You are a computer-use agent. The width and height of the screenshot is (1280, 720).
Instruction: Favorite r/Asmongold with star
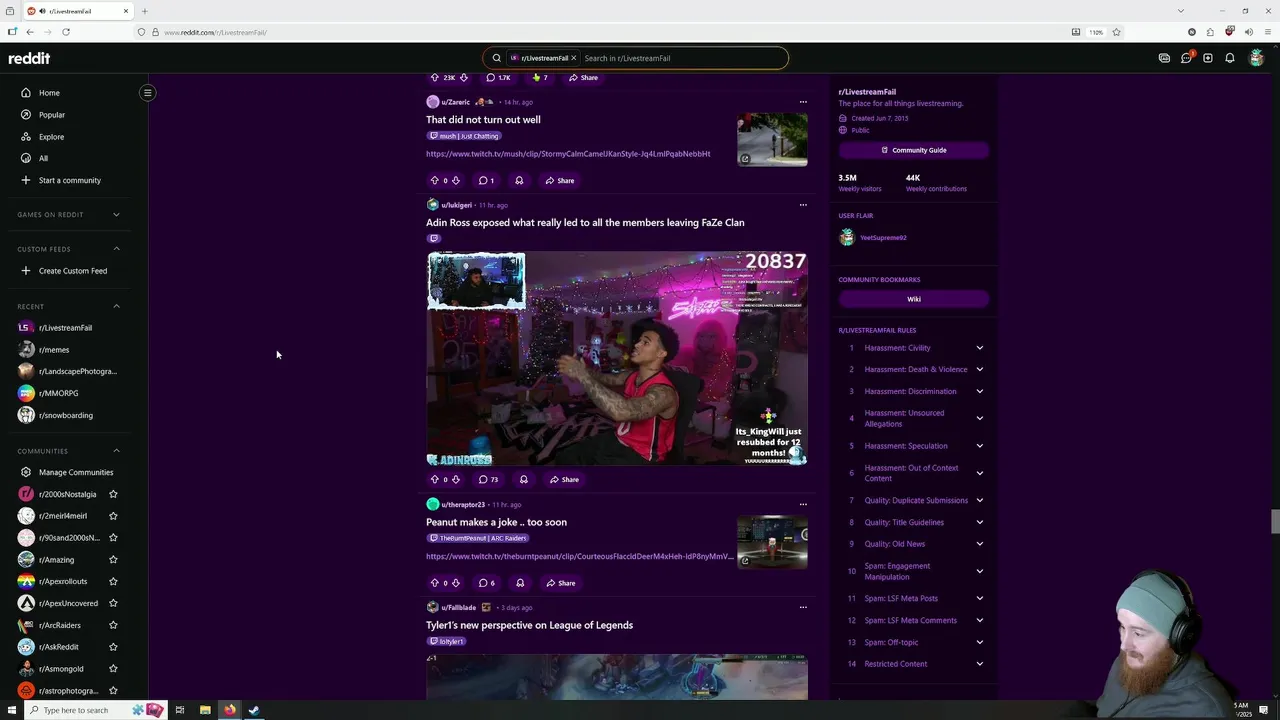pyautogui.click(x=113, y=669)
